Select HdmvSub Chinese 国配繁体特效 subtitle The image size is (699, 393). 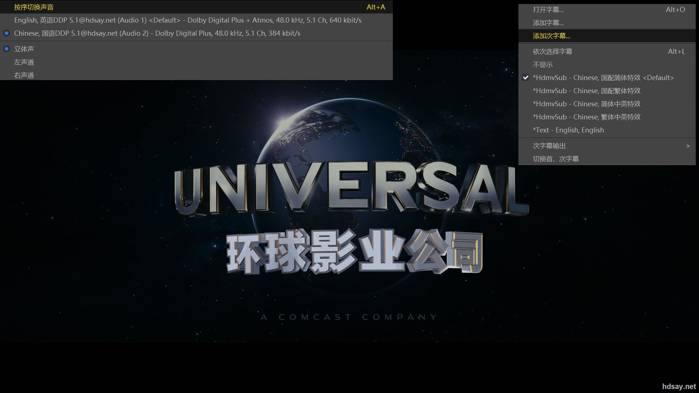[x=607, y=91]
